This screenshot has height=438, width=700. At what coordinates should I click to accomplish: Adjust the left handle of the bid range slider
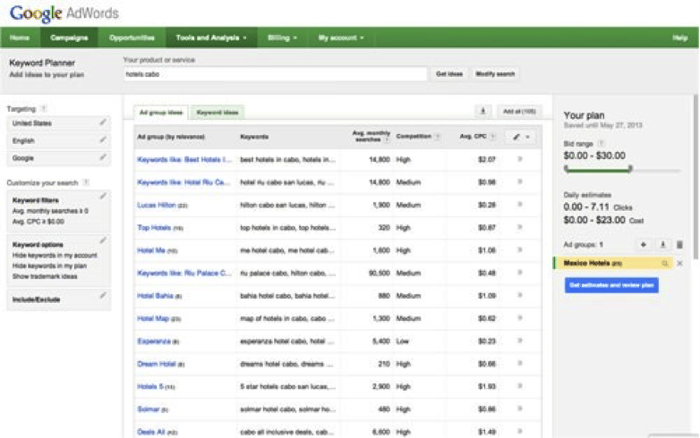[x=566, y=168]
